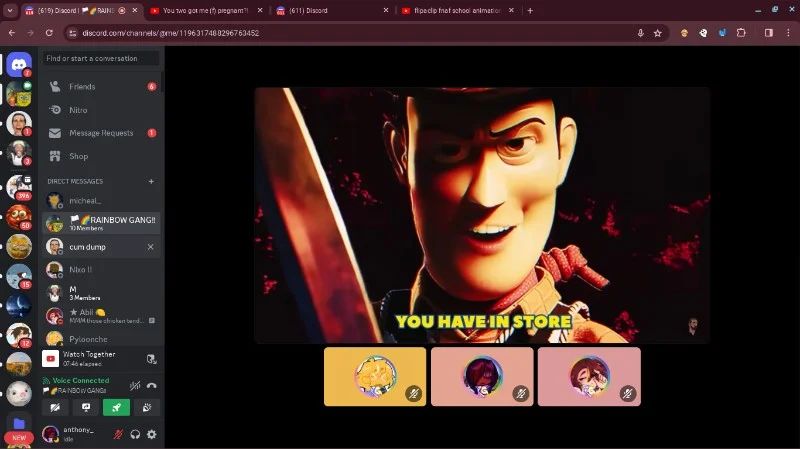Switch to the flipaclip fnaf school animation tab

457,10
